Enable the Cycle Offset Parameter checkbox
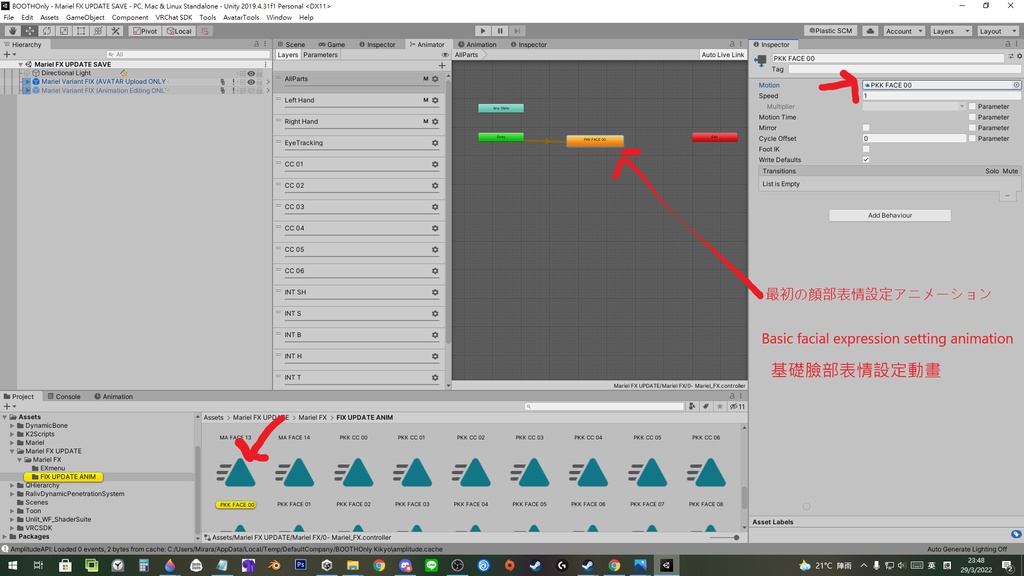Viewport: 1024px width, 576px height. pos(972,138)
